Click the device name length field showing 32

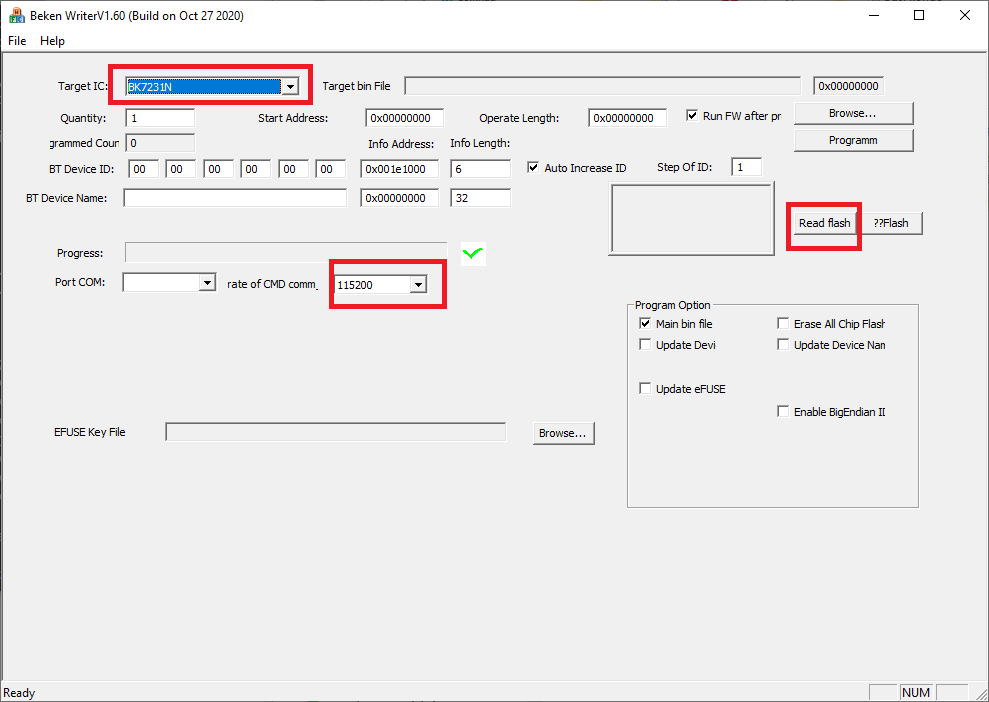(x=481, y=198)
